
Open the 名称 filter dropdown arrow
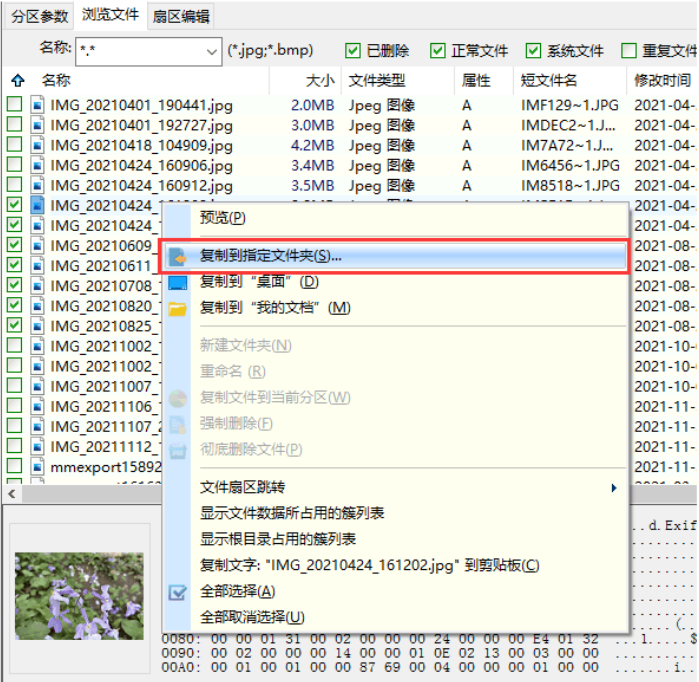212,51
